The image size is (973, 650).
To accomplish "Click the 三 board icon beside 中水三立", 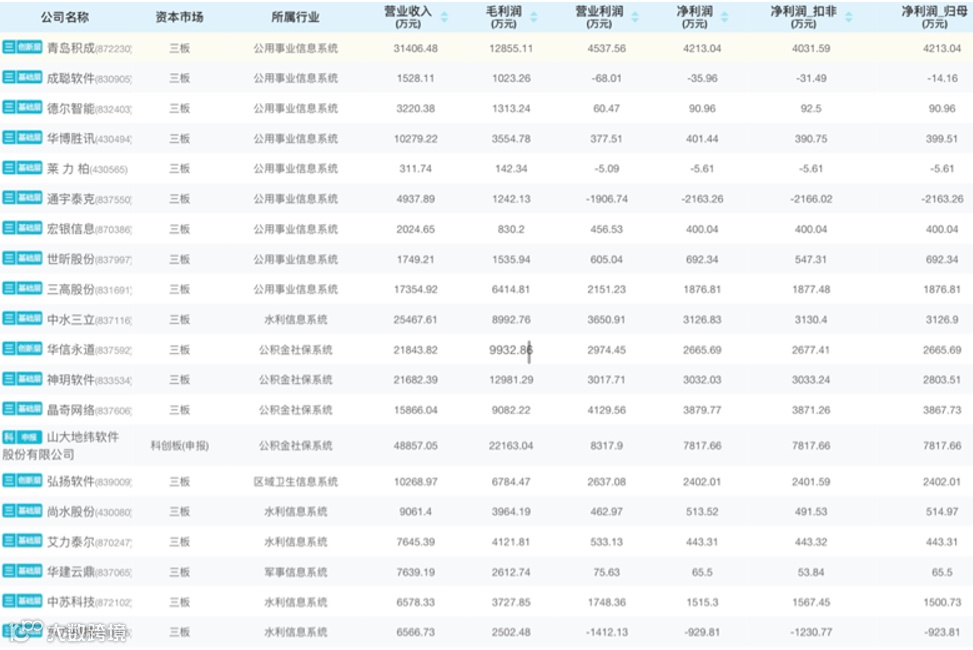I will tap(9, 318).
